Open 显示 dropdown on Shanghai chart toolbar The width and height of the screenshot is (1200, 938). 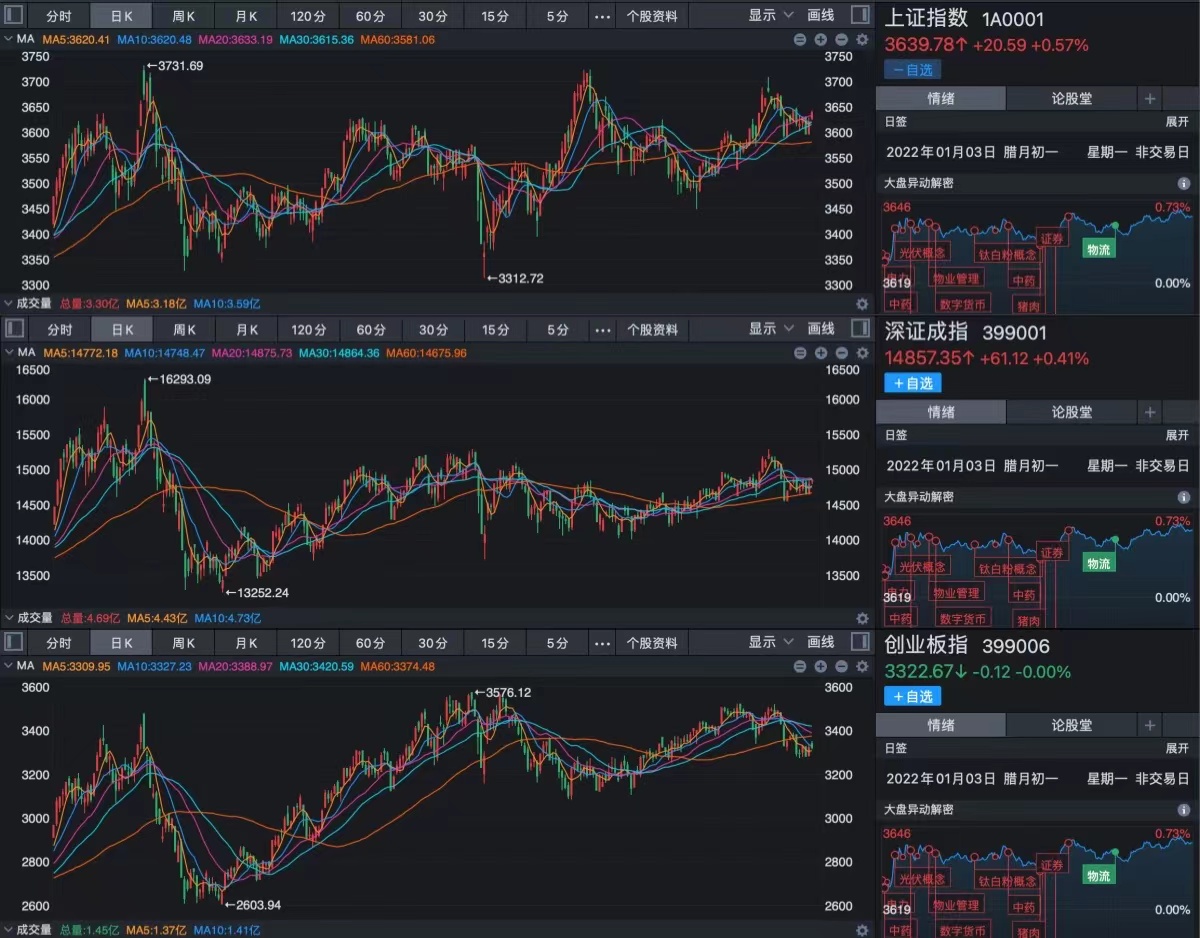(771, 16)
